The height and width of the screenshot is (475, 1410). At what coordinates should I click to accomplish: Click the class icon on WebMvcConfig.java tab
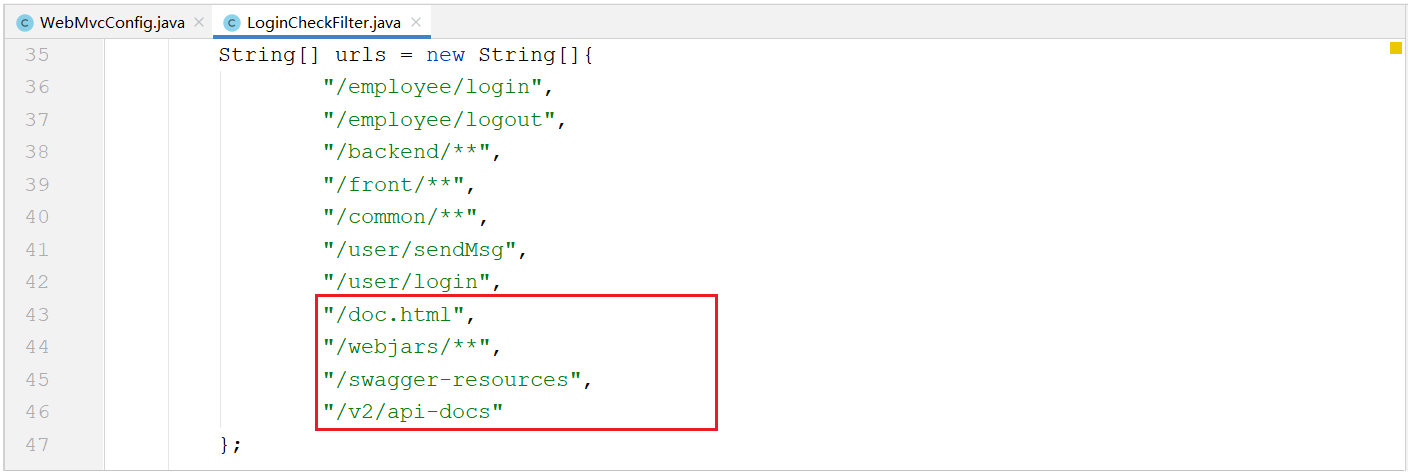coord(25,22)
